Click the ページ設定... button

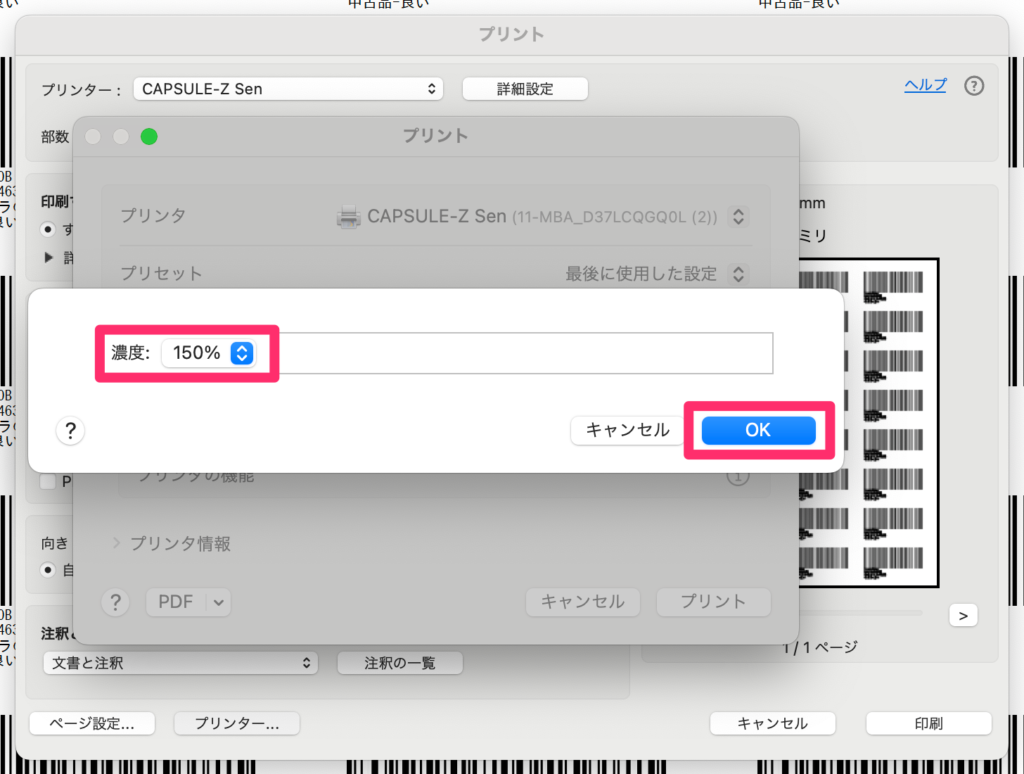coord(96,723)
